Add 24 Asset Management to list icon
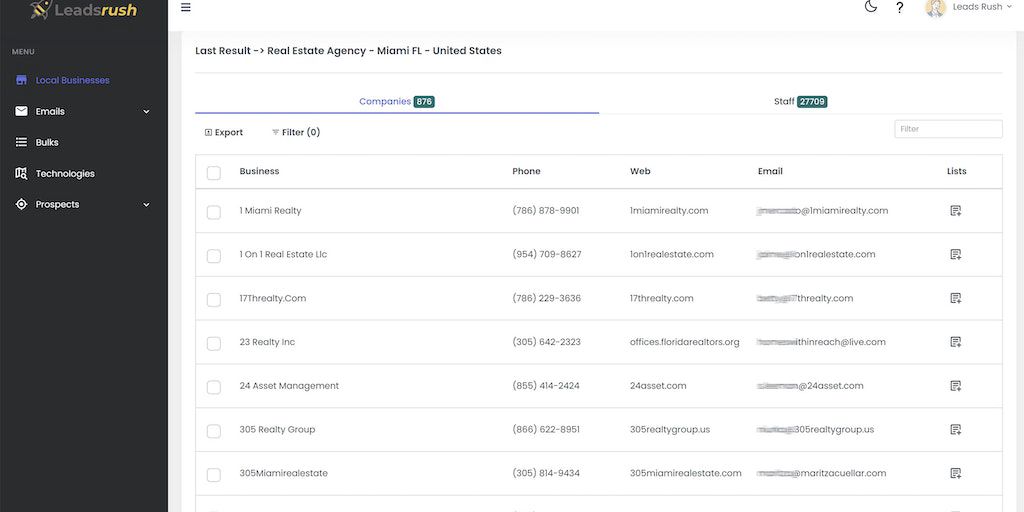1024x512 pixels. pyautogui.click(x=955, y=386)
